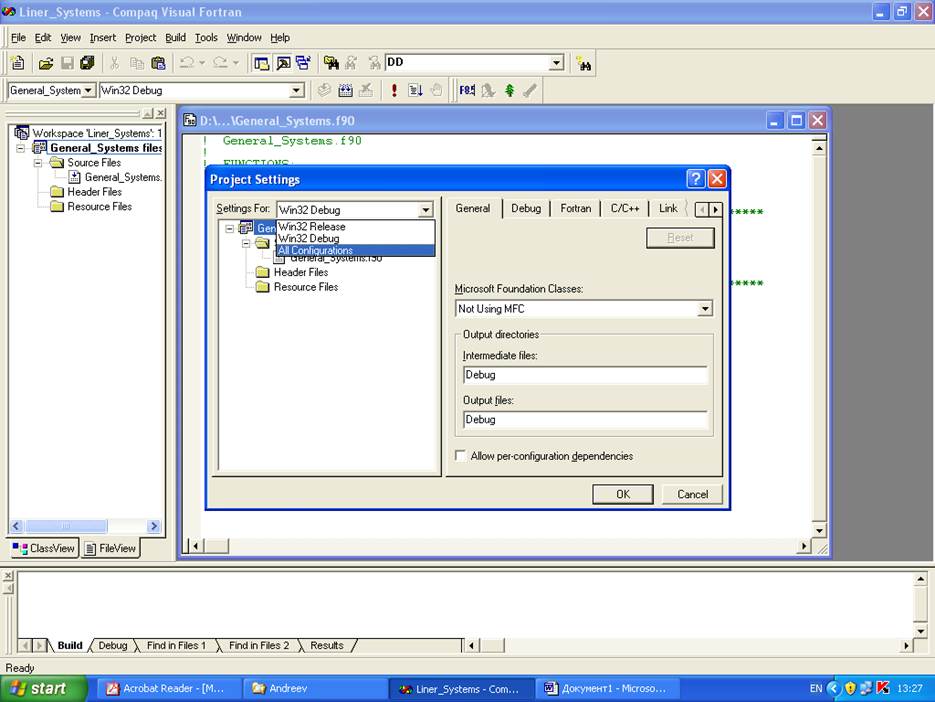Click the Workspace window toggle icon
The height and width of the screenshot is (702, 935).
click(x=261, y=63)
